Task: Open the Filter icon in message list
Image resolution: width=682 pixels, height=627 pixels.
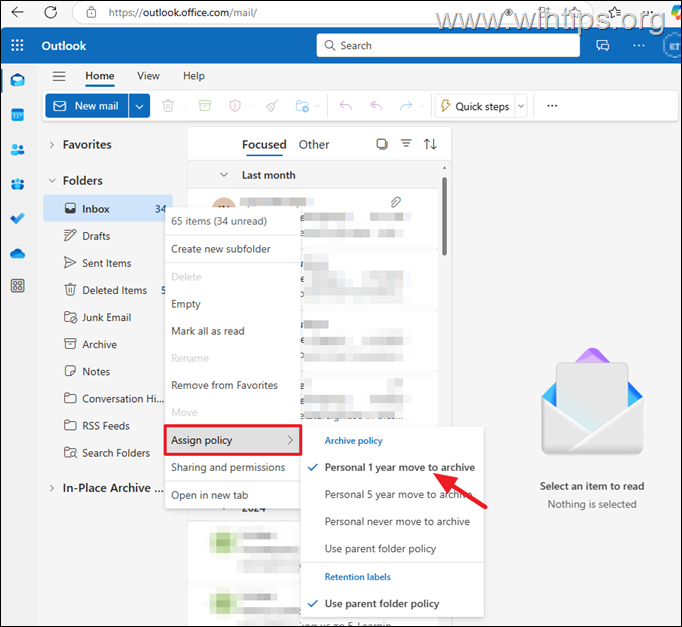Action: pos(406,143)
